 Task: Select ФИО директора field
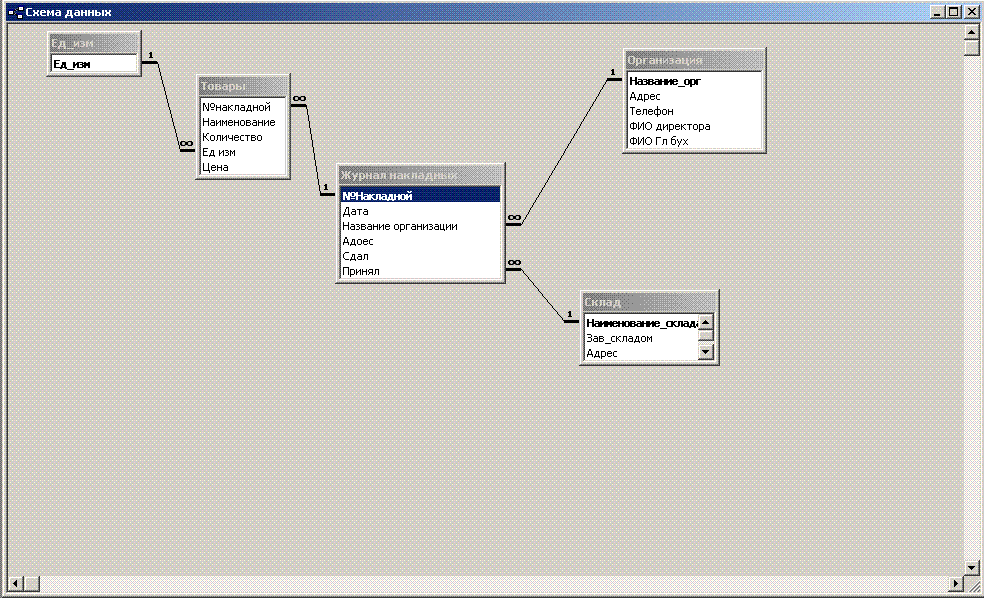[x=695, y=126]
